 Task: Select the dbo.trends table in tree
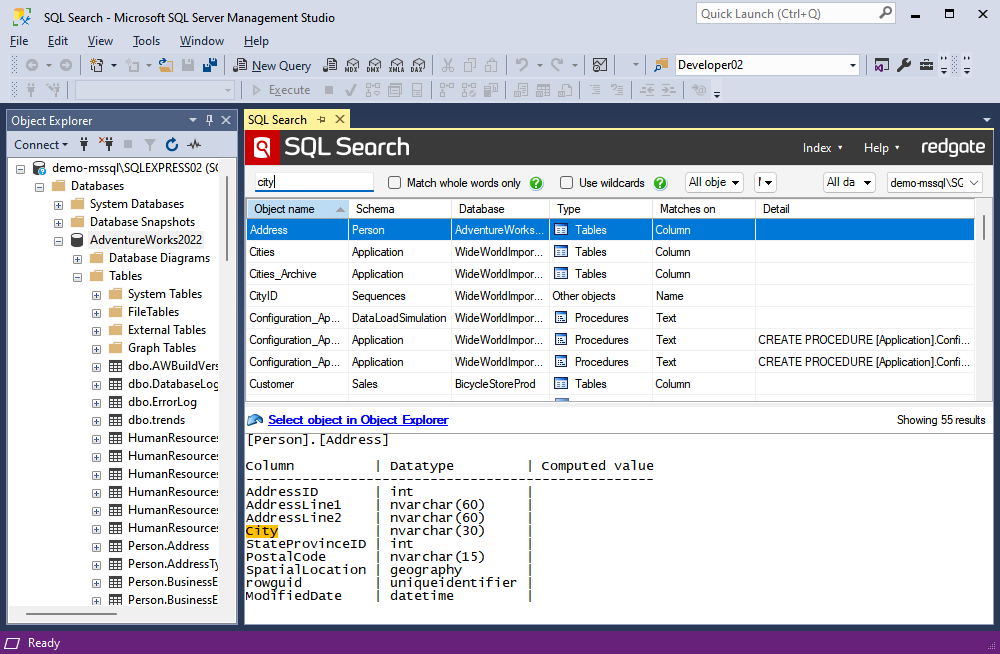[156, 420]
